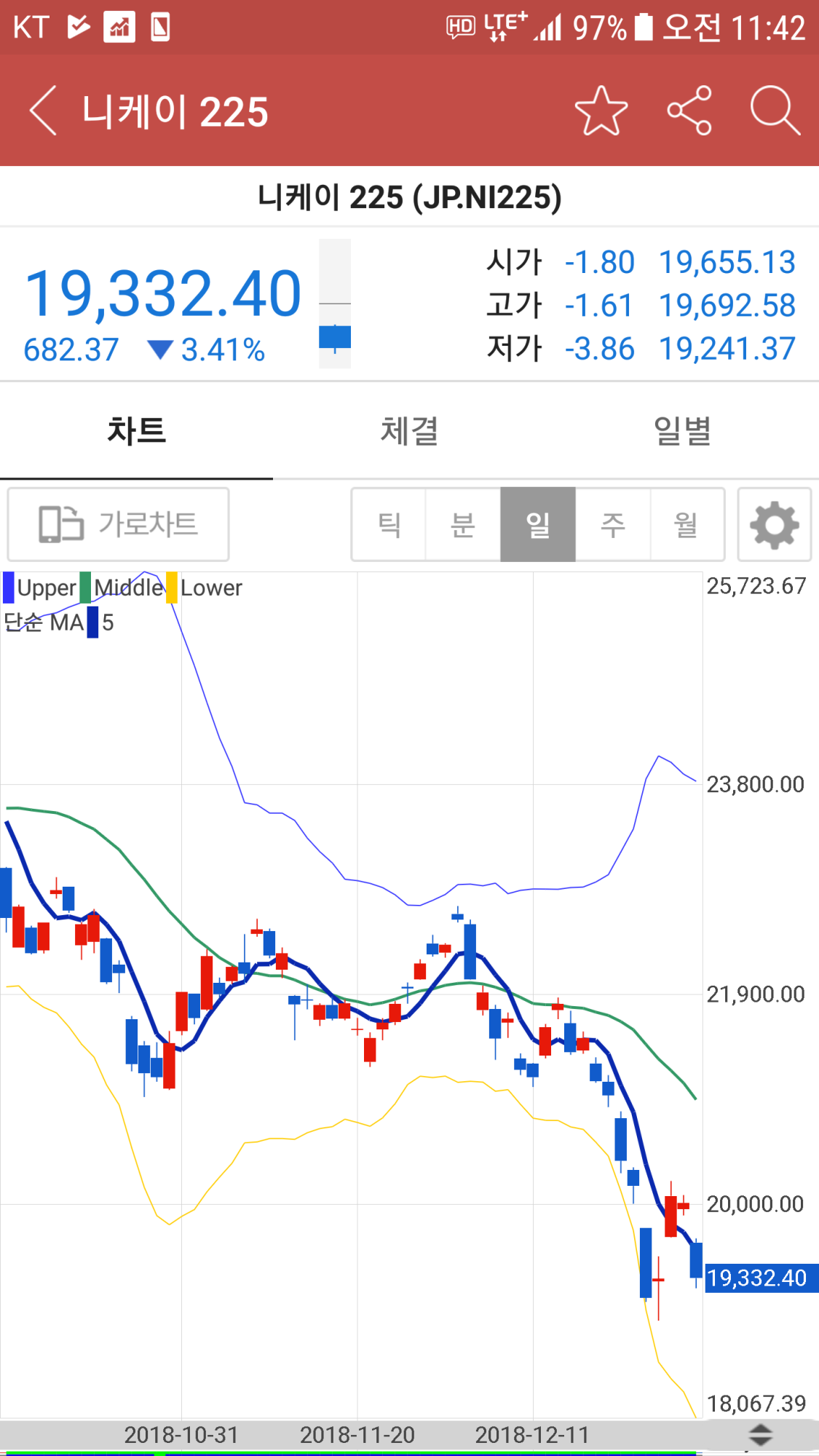Open the 일별 tab
This screenshot has height=1456, width=819.
coord(682,430)
